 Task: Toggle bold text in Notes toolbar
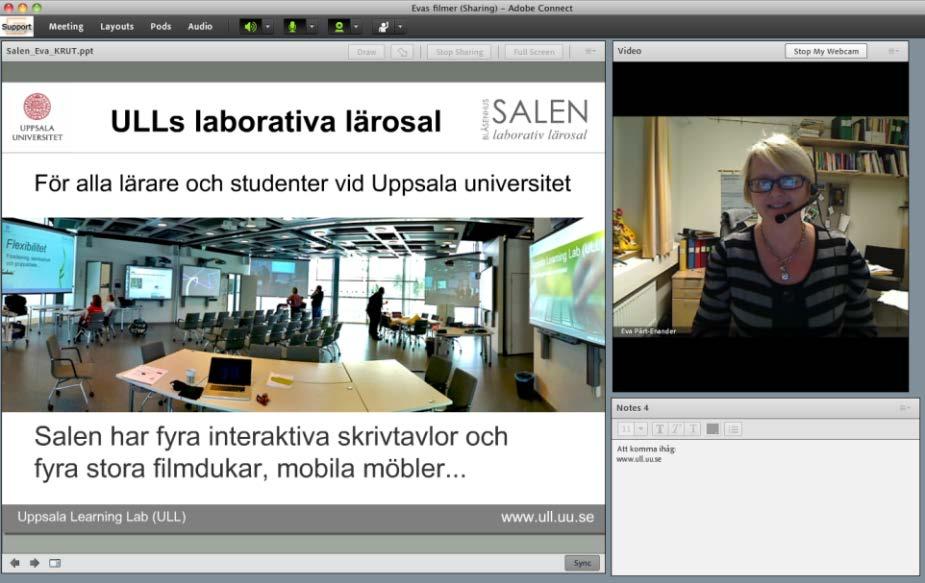click(660, 429)
